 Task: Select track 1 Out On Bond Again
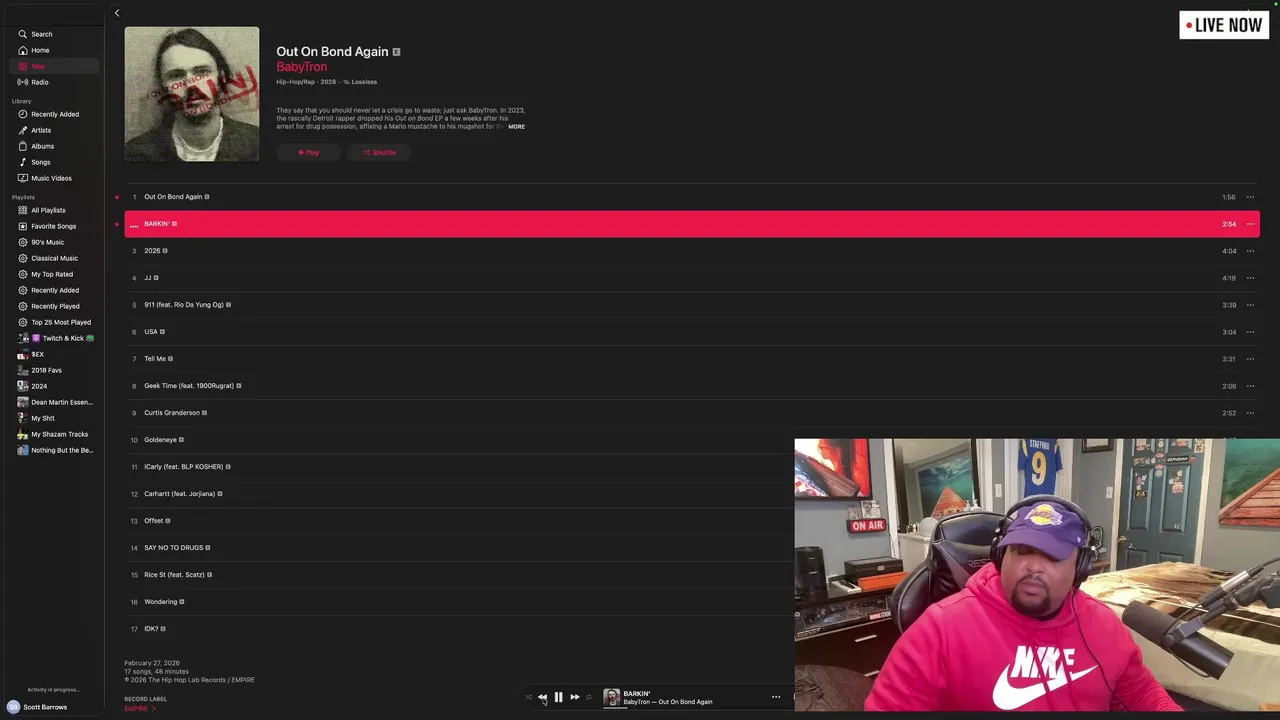click(692, 197)
